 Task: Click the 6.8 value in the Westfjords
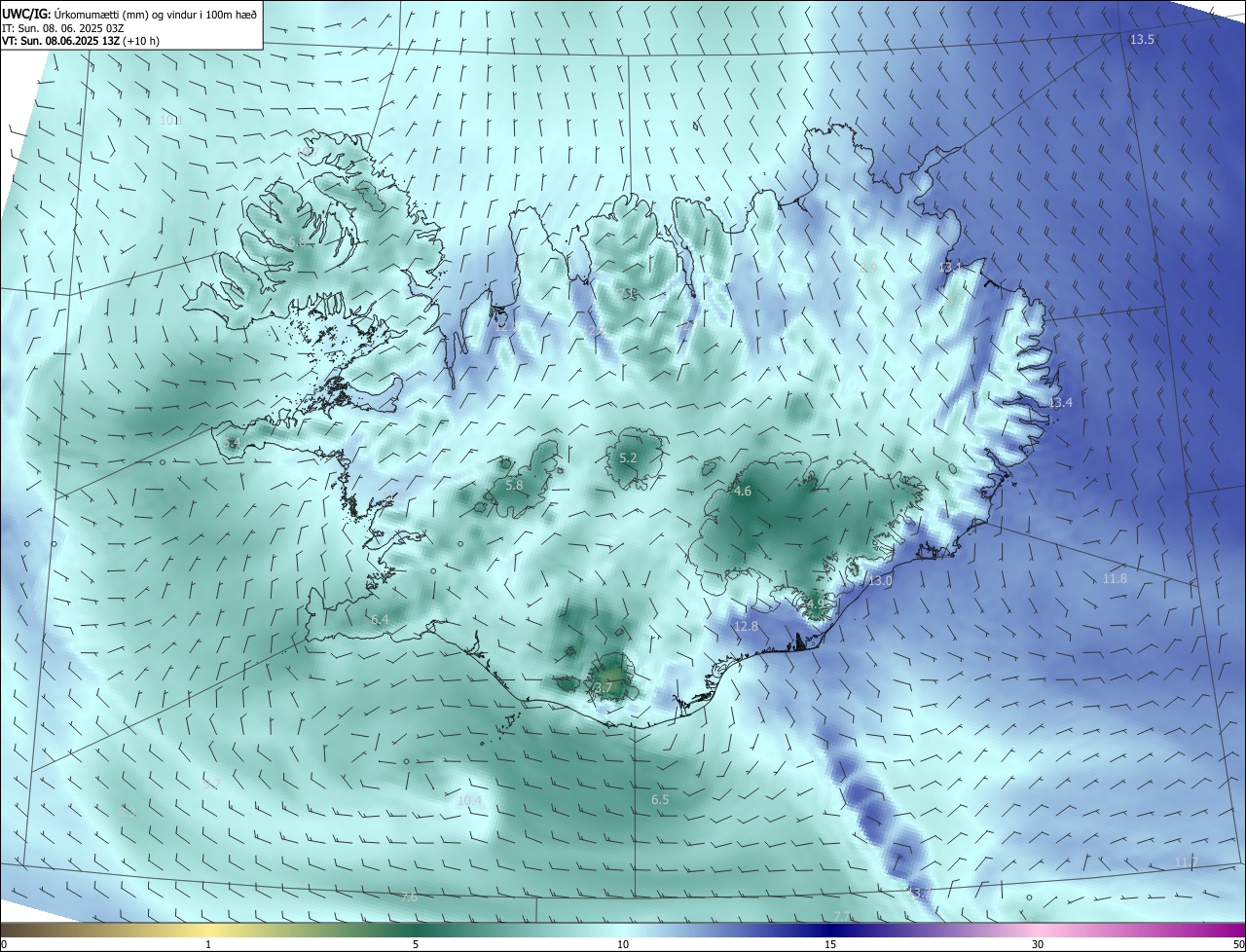coord(297,241)
